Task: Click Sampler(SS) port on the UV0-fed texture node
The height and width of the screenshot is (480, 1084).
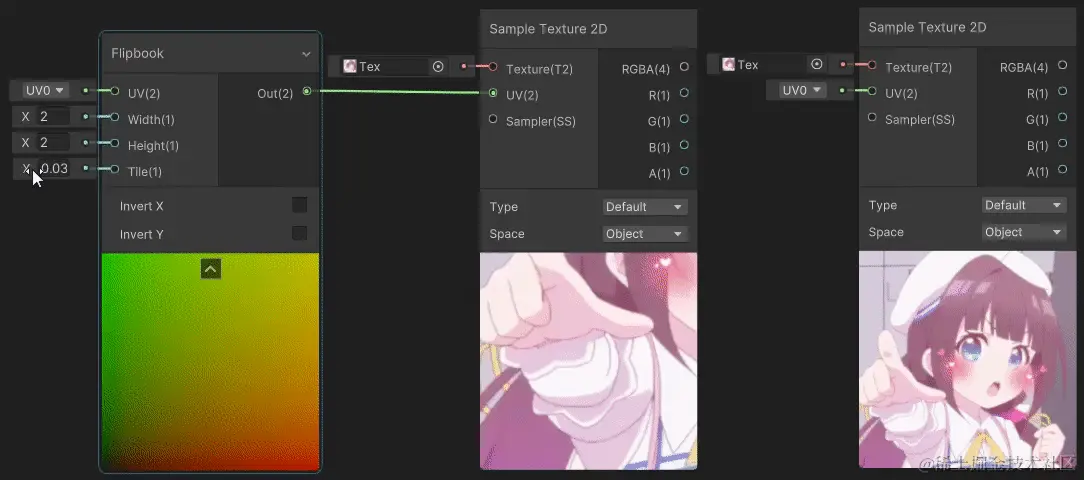Action: point(872,117)
